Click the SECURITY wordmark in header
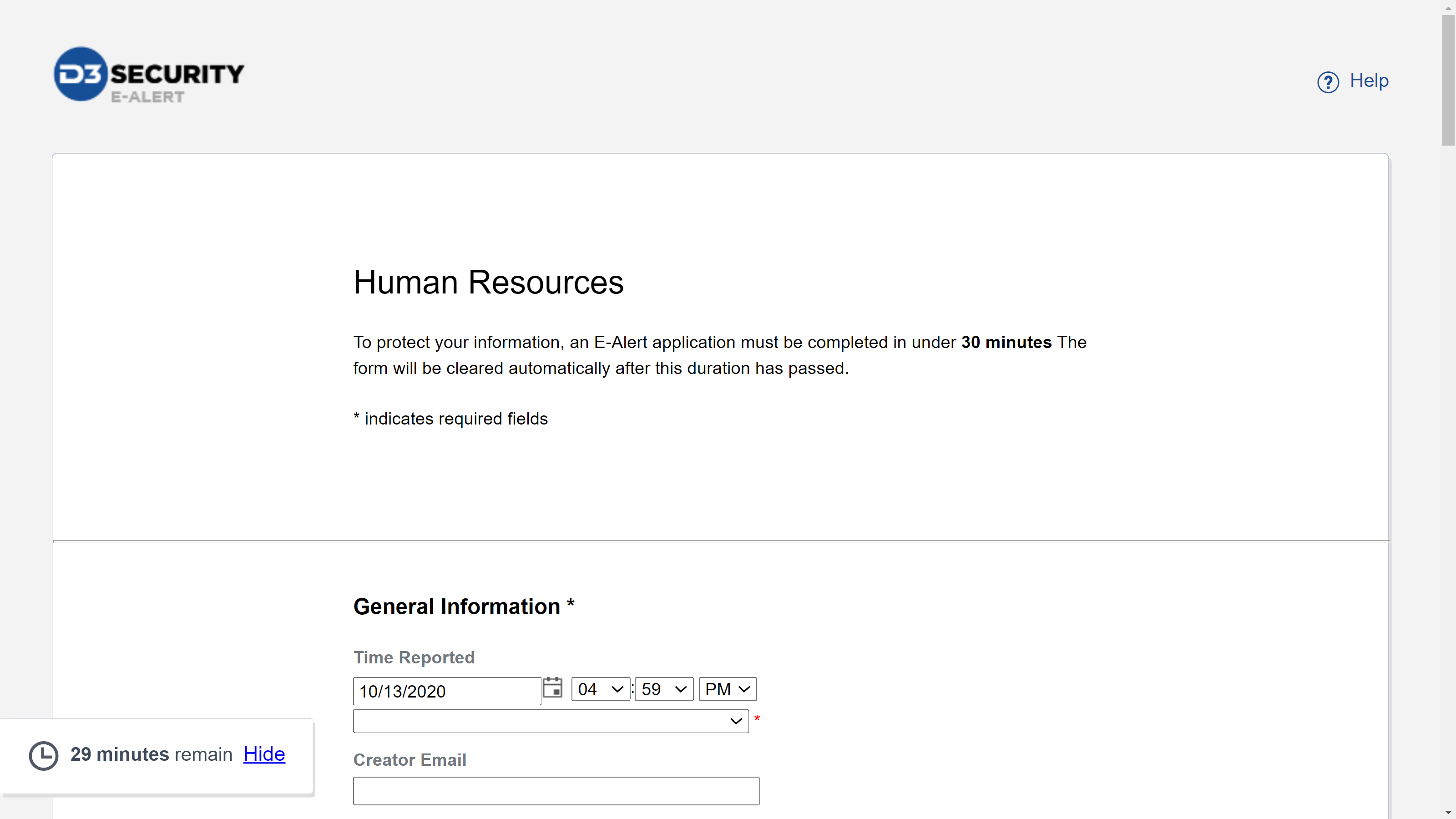This screenshot has width=1456, height=819. pos(177,74)
